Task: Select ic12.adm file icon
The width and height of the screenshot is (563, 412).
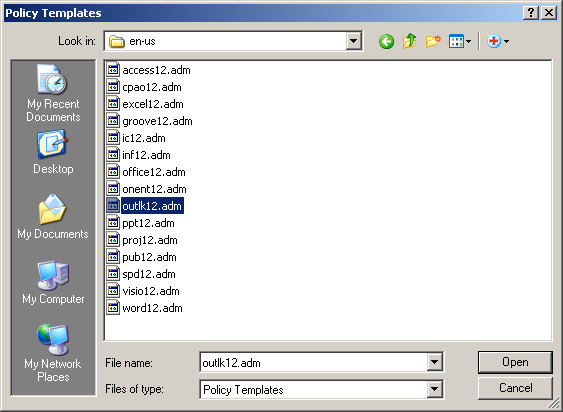Action: tap(113, 138)
